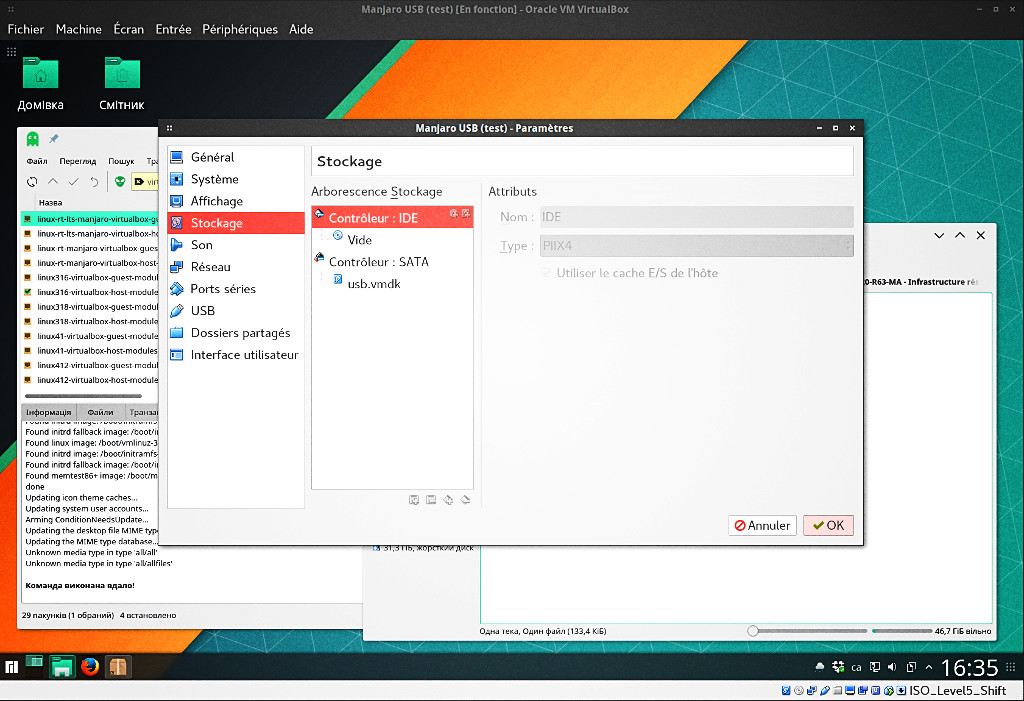
Task: Open the Aide menu
Action: click(x=301, y=29)
